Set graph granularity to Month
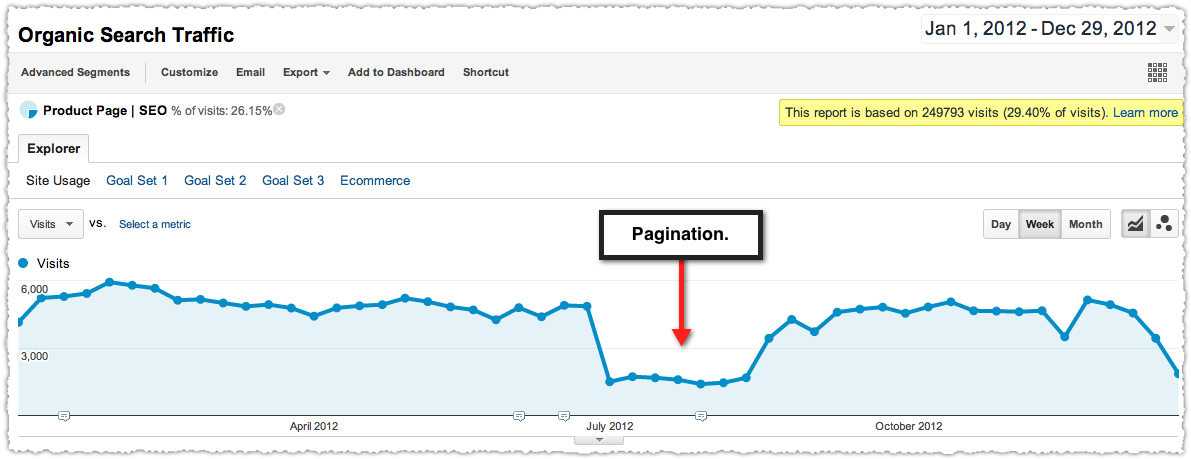 [1085, 224]
